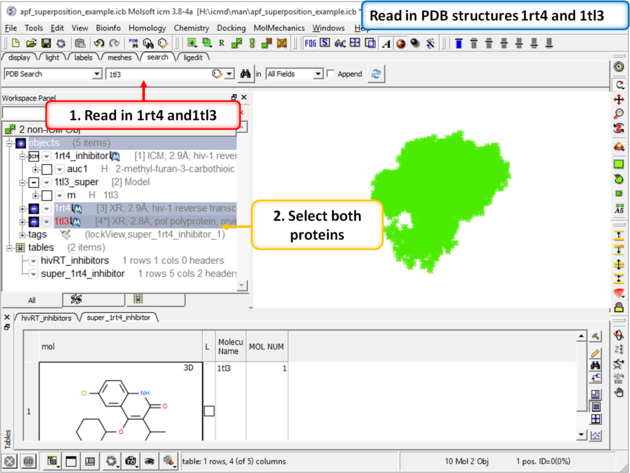This screenshot has height=473, width=630.
Task: Collapse the tables tree node
Action: 10,247
